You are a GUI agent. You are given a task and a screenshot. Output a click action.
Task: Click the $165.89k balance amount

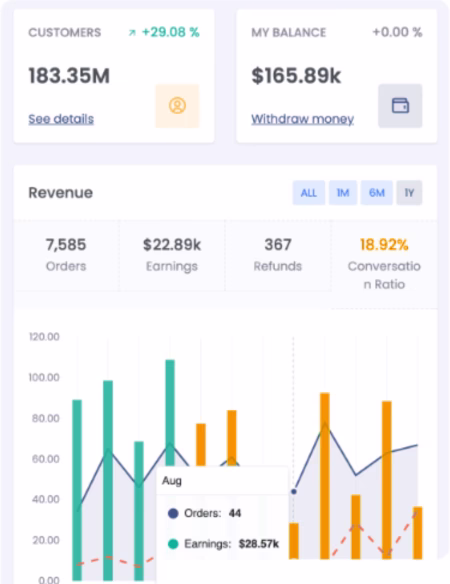[x=296, y=76]
